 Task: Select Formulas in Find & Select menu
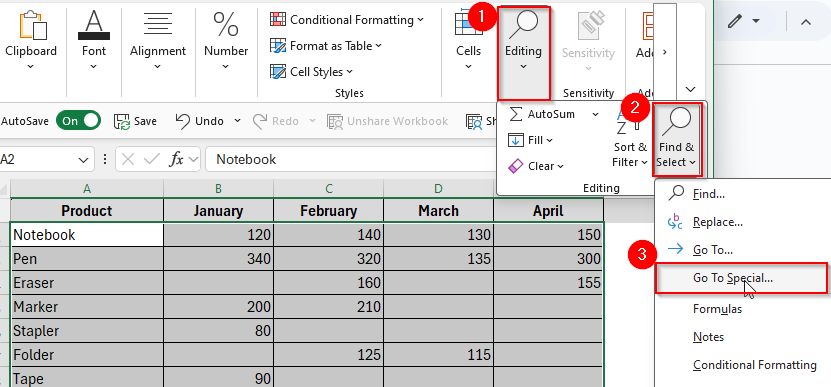[743, 309]
